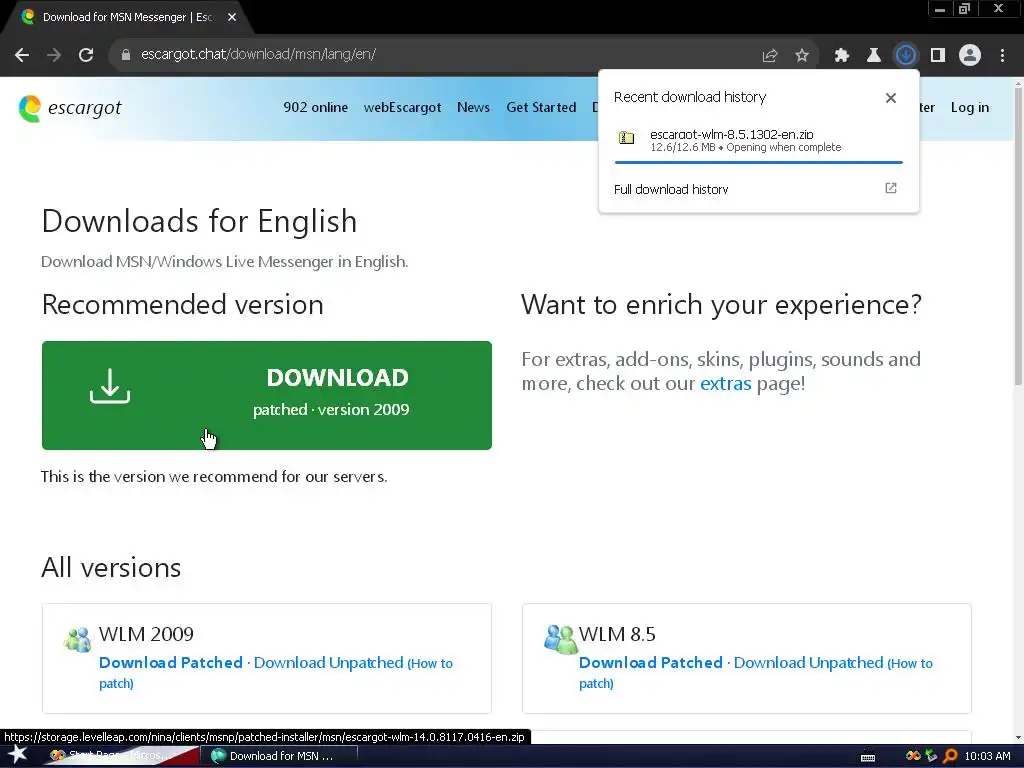The height and width of the screenshot is (768, 1024).
Task: Click the zip file icon in downloads
Action: click(626, 138)
